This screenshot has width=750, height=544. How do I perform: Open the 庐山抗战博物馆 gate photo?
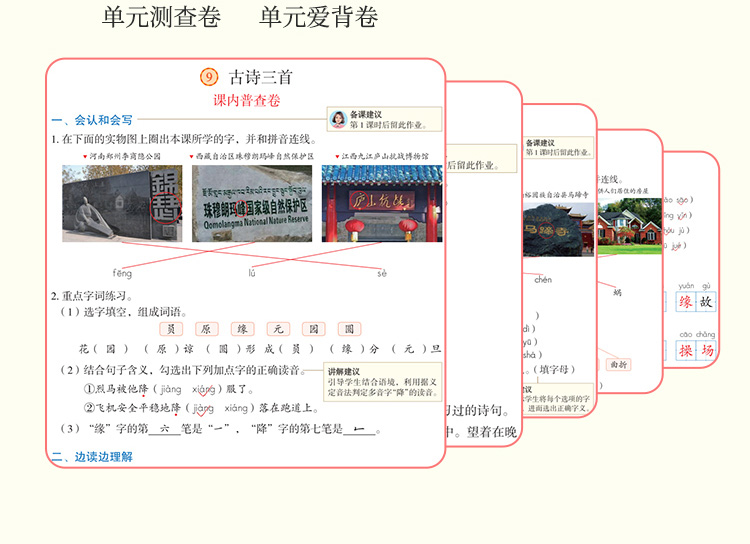382,203
